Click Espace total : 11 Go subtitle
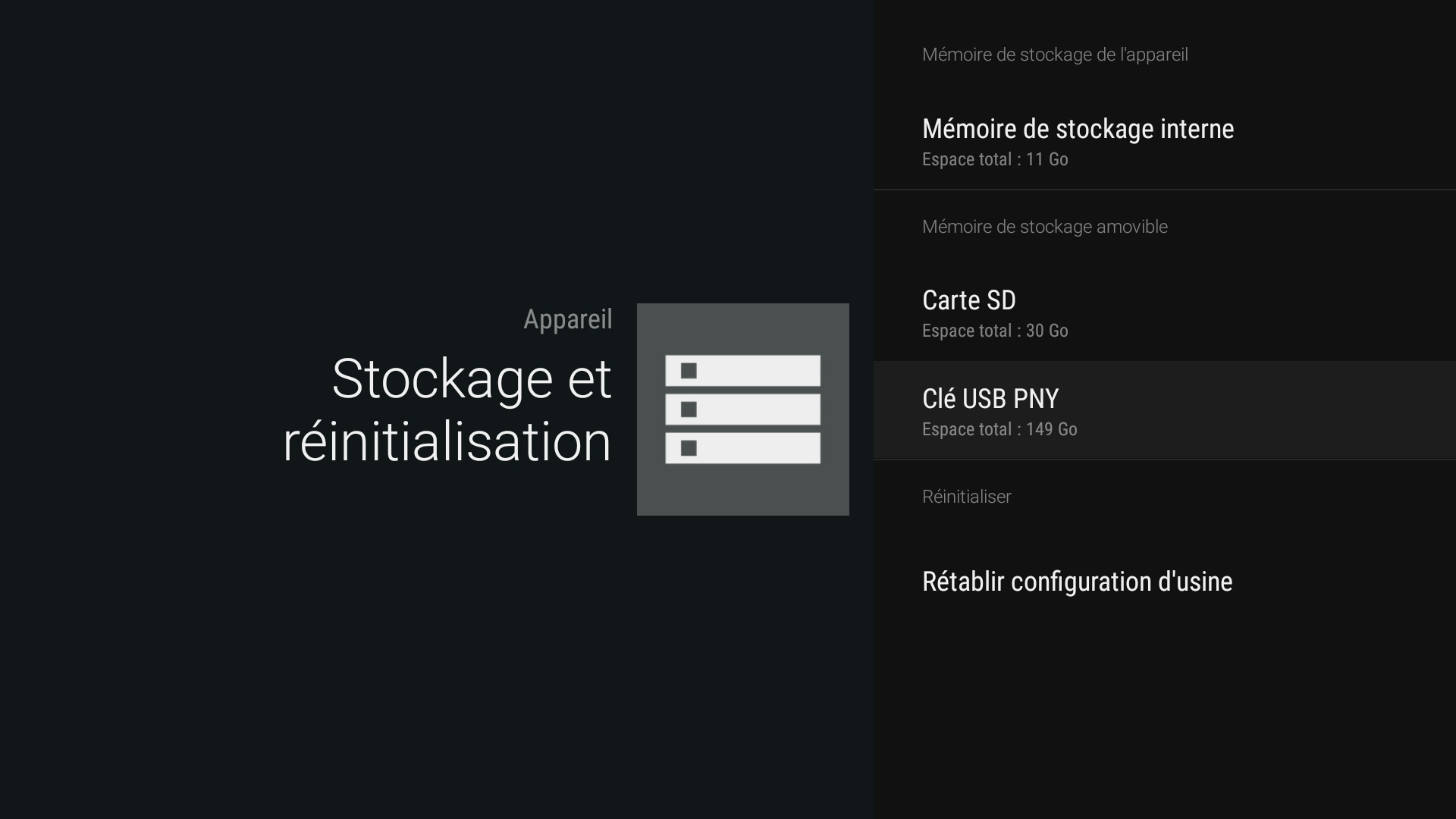The width and height of the screenshot is (1456, 819). (x=994, y=159)
